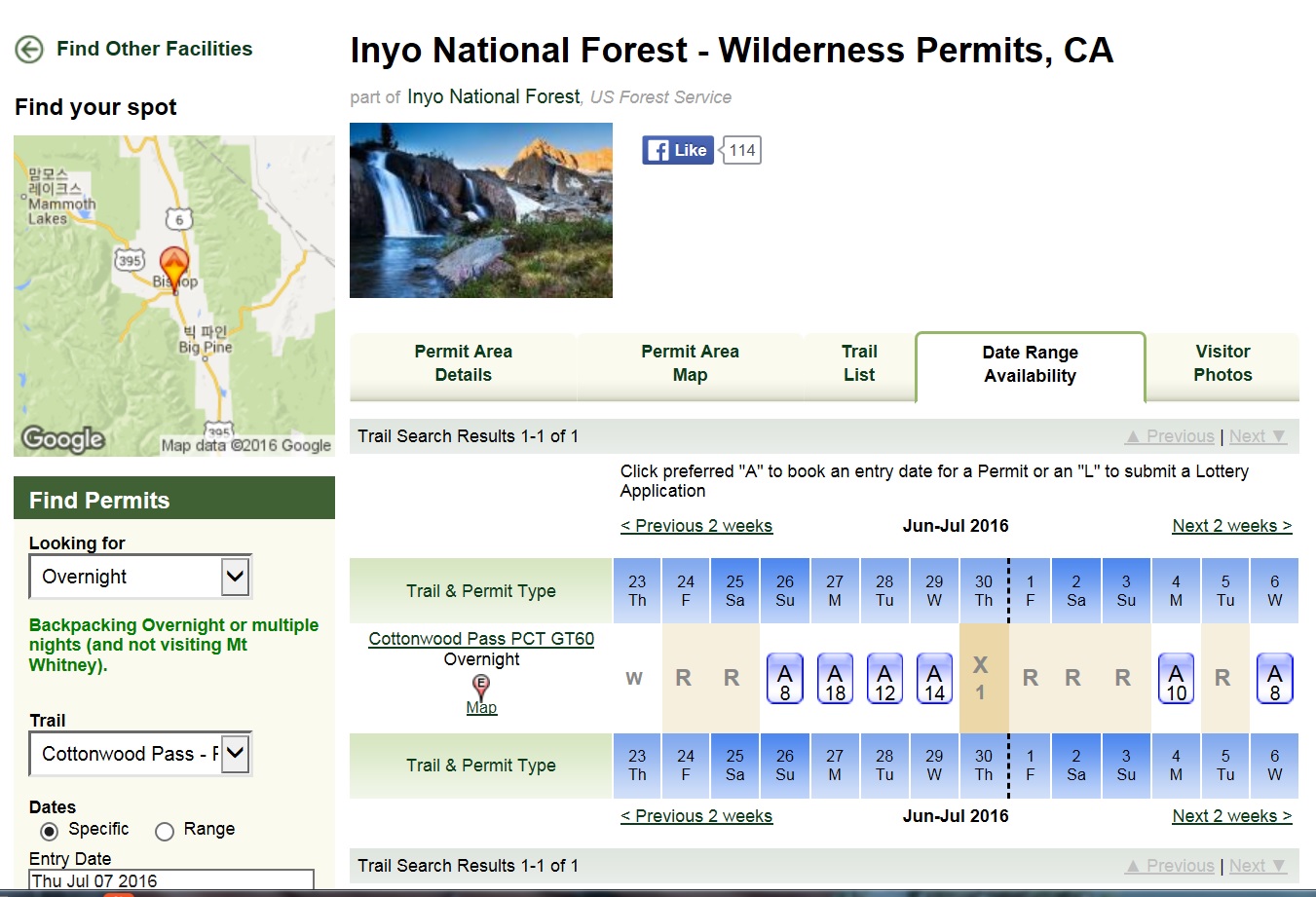Click the upper Jun-Jul 2016 label

(956, 526)
